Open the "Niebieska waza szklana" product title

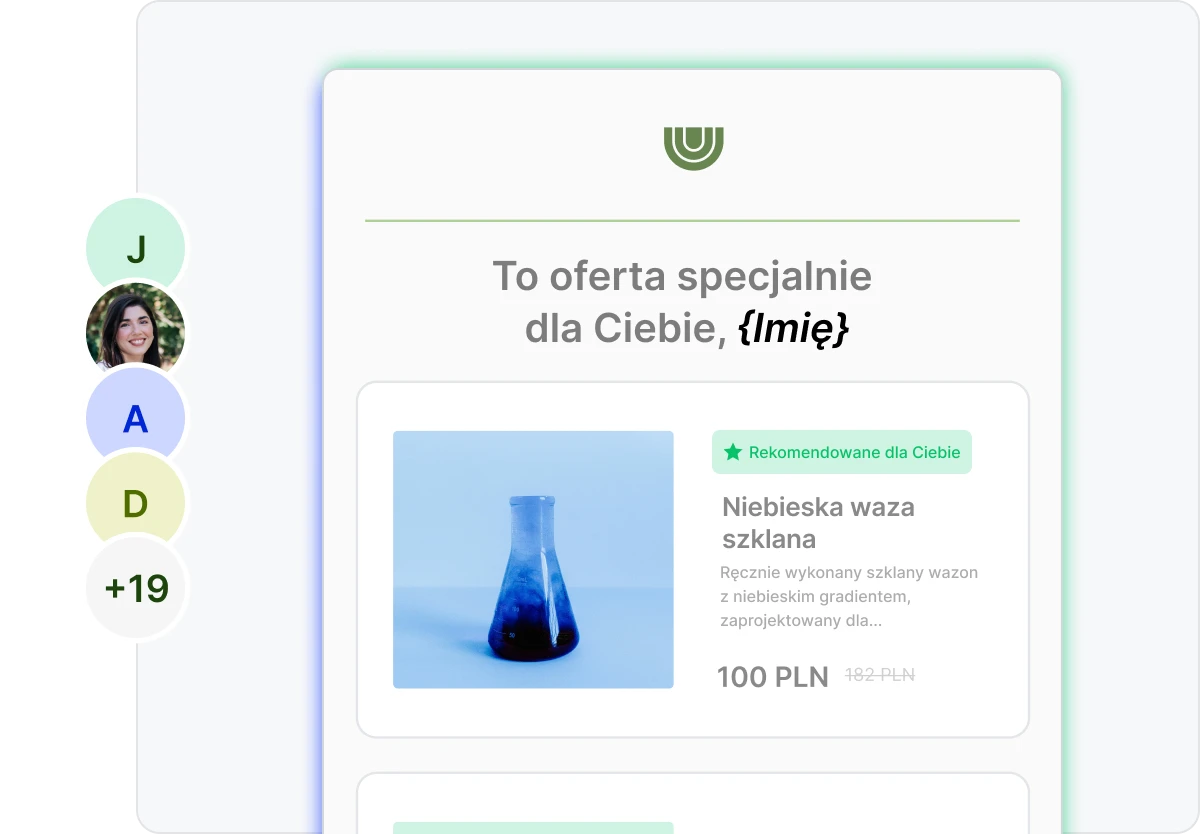[818, 522]
